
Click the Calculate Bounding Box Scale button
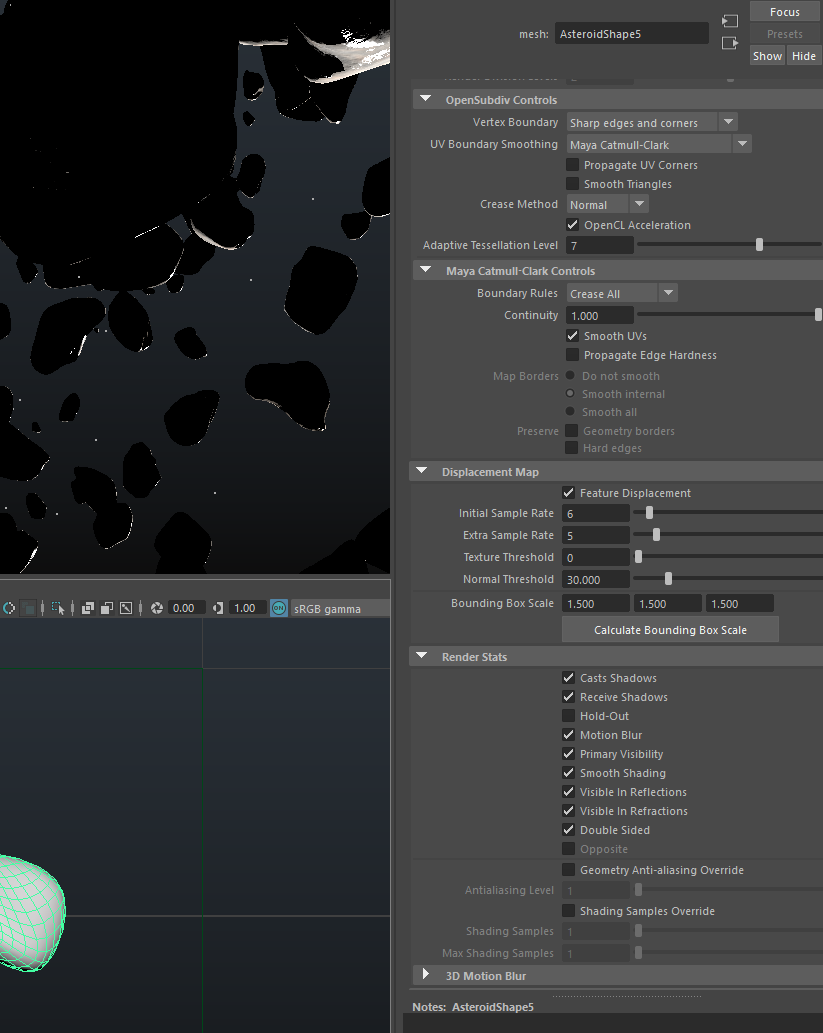tap(670, 629)
